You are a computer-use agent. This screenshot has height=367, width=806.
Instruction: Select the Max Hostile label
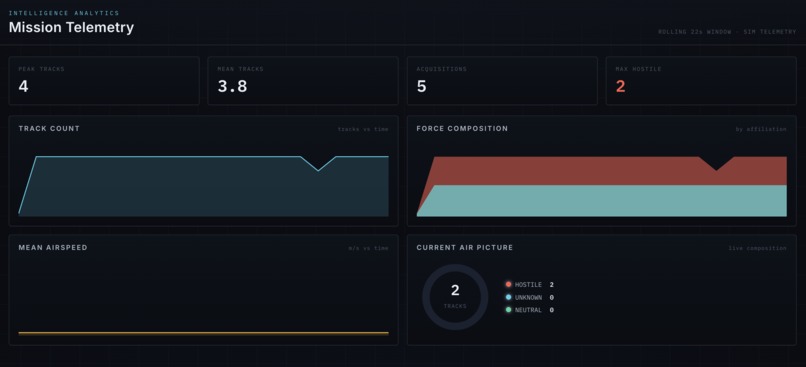click(638, 69)
